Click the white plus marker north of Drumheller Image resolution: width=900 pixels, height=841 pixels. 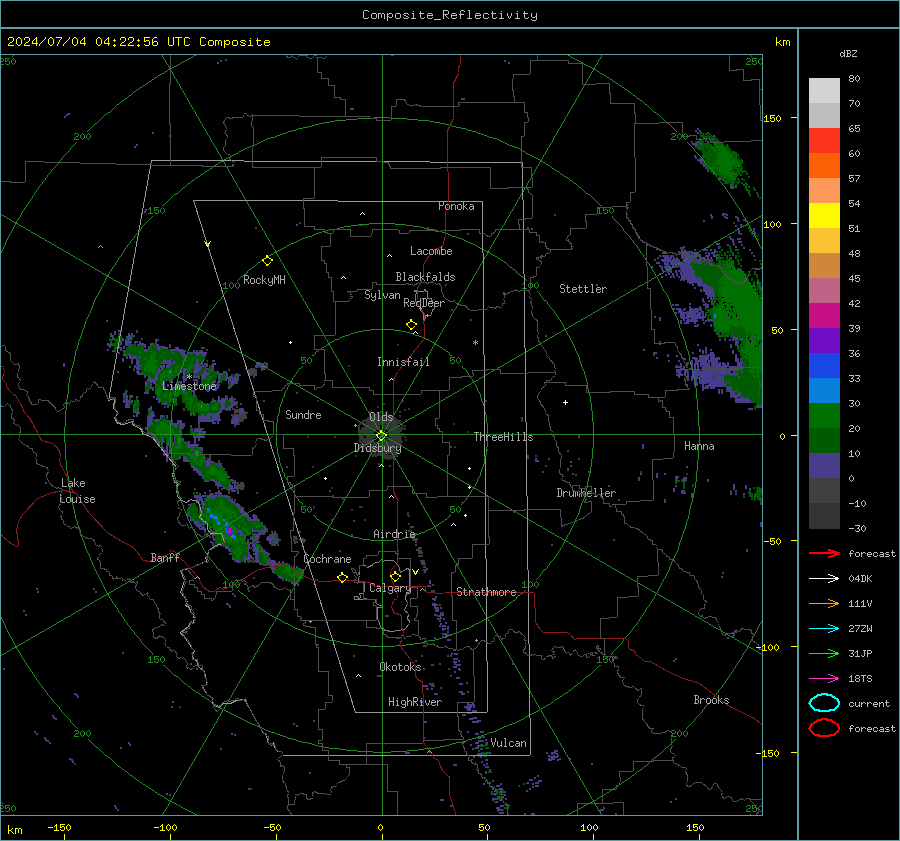565,402
